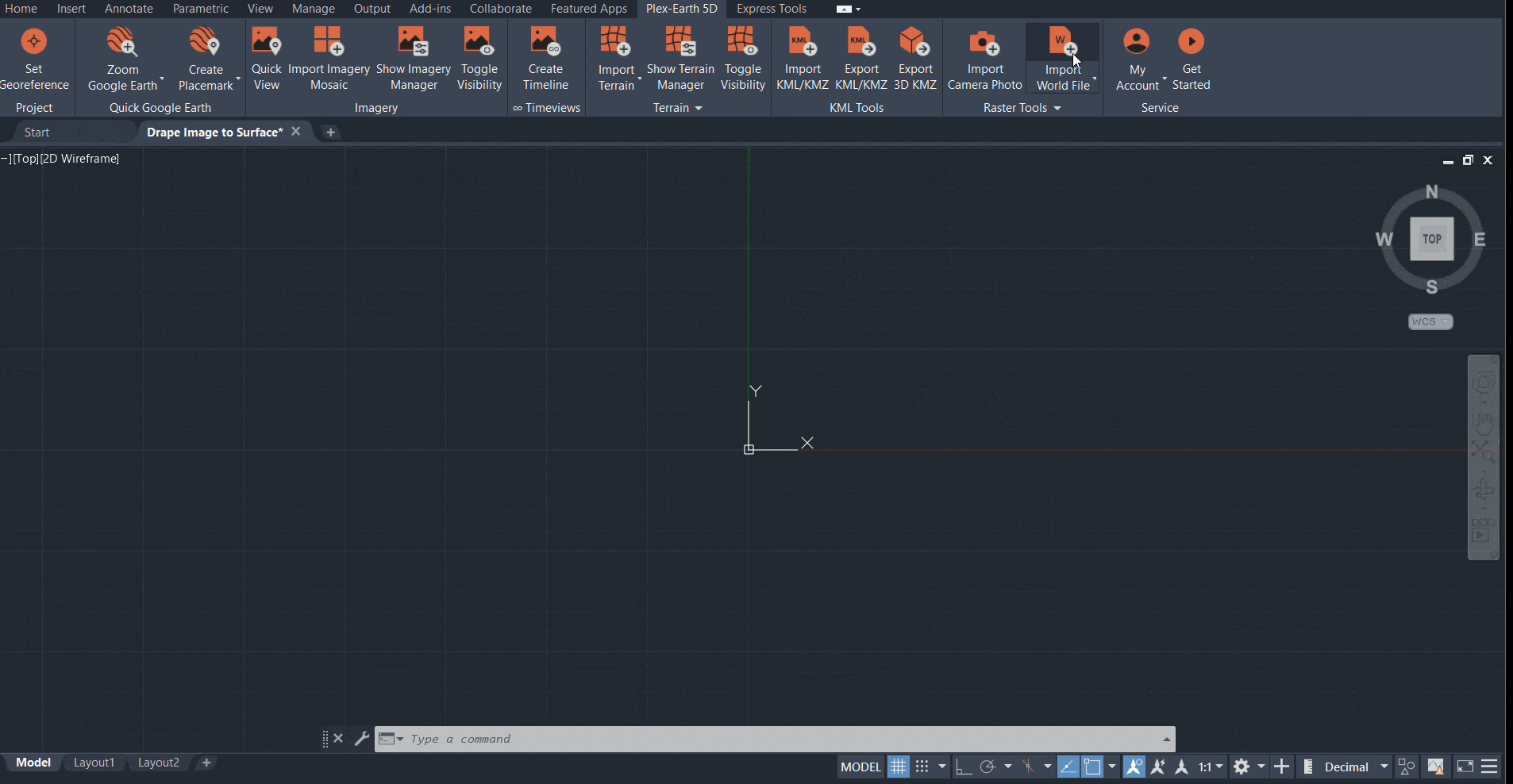The width and height of the screenshot is (1513, 784).
Task: Toggle drawing grid display
Action: (898, 767)
